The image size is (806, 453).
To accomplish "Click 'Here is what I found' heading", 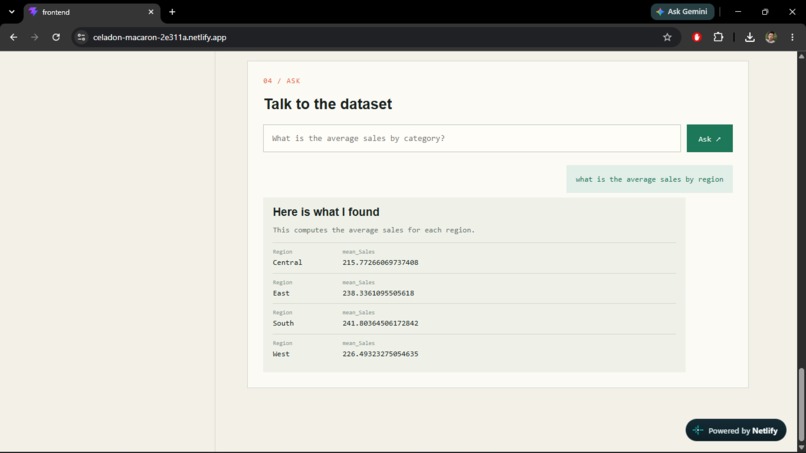I will pos(326,212).
